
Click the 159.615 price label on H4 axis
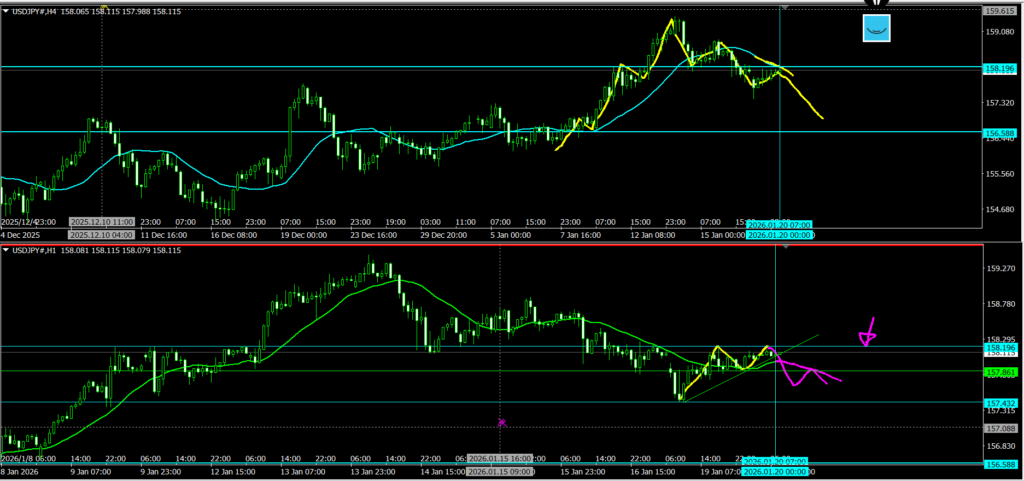click(x=1001, y=10)
